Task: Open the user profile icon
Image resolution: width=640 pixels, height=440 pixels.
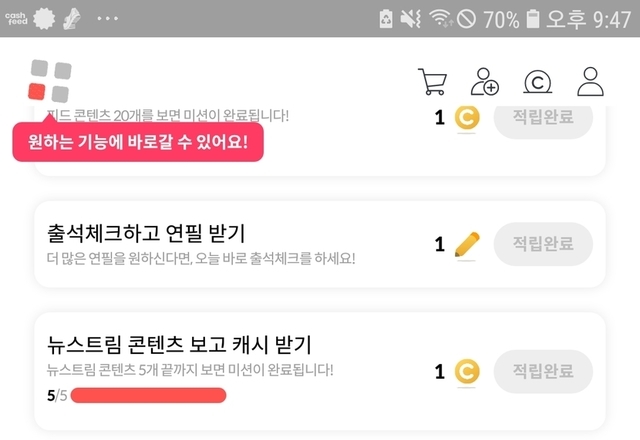Action: click(591, 81)
